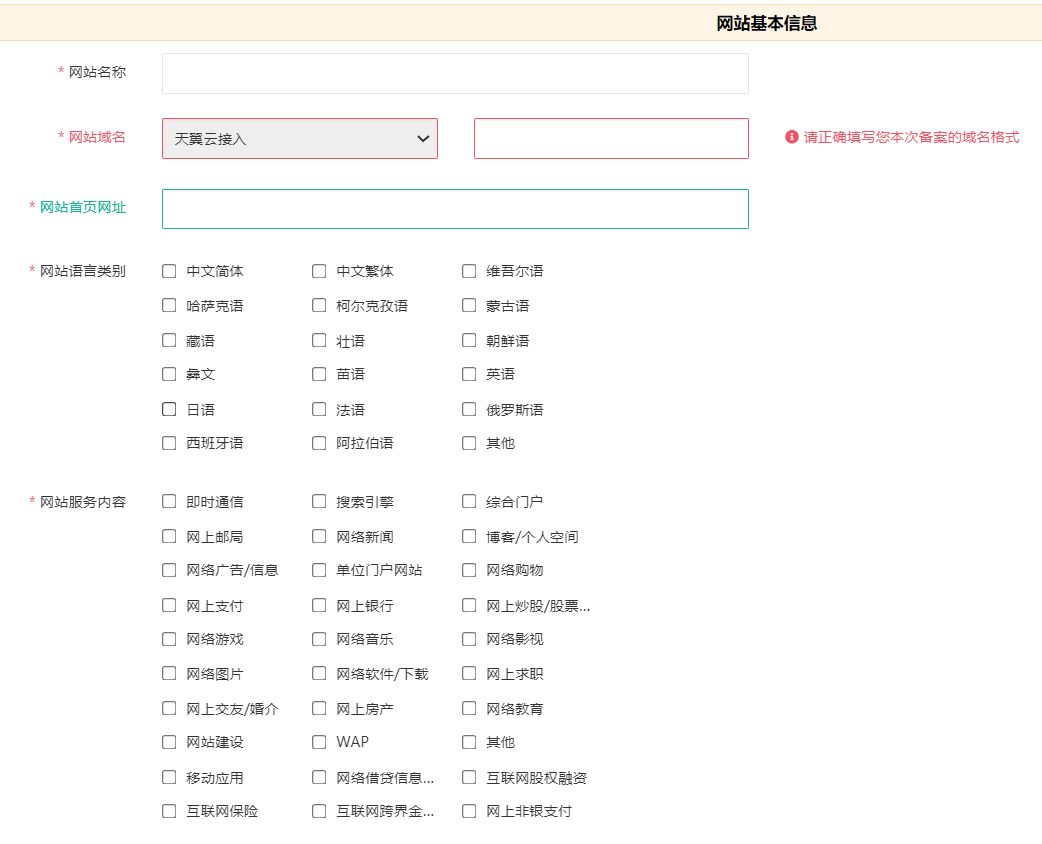Enable the 网络音乐 checkbox

(x=319, y=639)
